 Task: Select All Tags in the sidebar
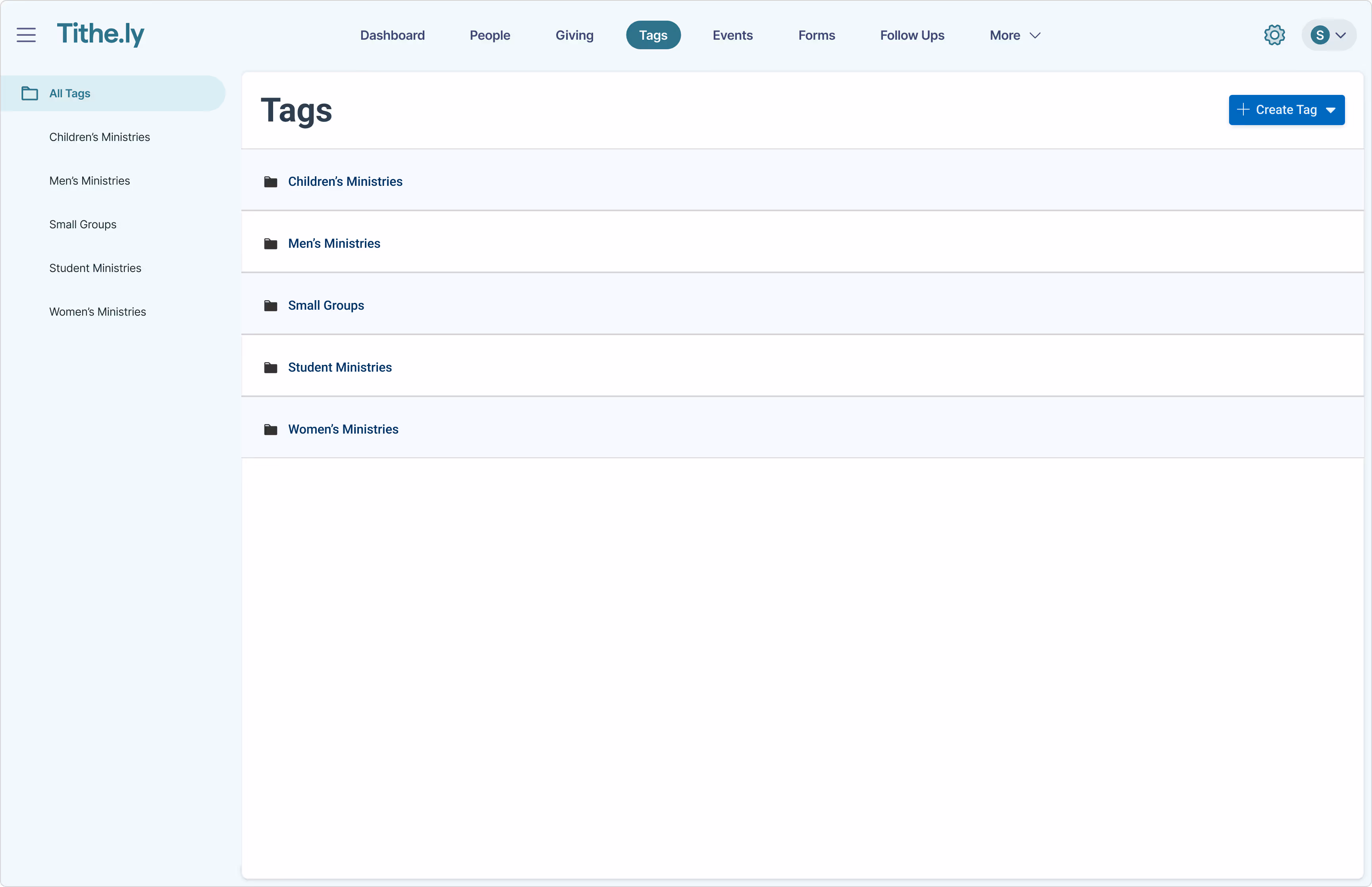click(x=69, y=93)
